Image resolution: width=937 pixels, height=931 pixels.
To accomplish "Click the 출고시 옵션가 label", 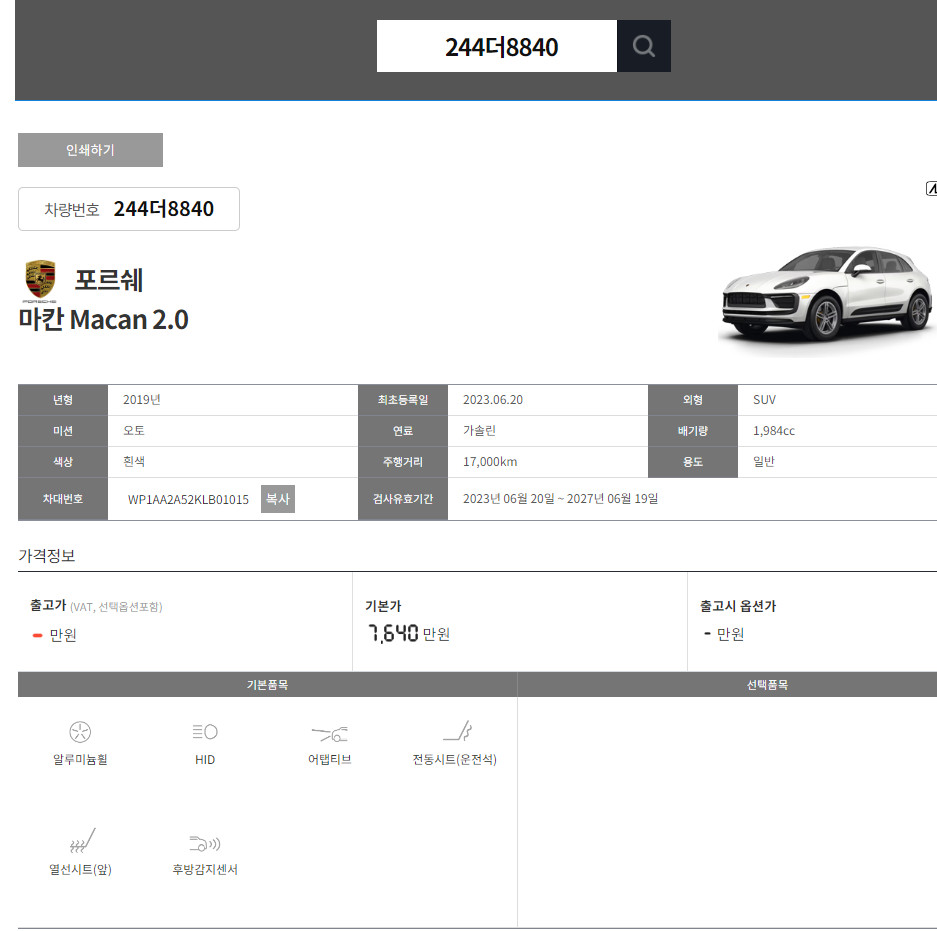I will (738, 606).
